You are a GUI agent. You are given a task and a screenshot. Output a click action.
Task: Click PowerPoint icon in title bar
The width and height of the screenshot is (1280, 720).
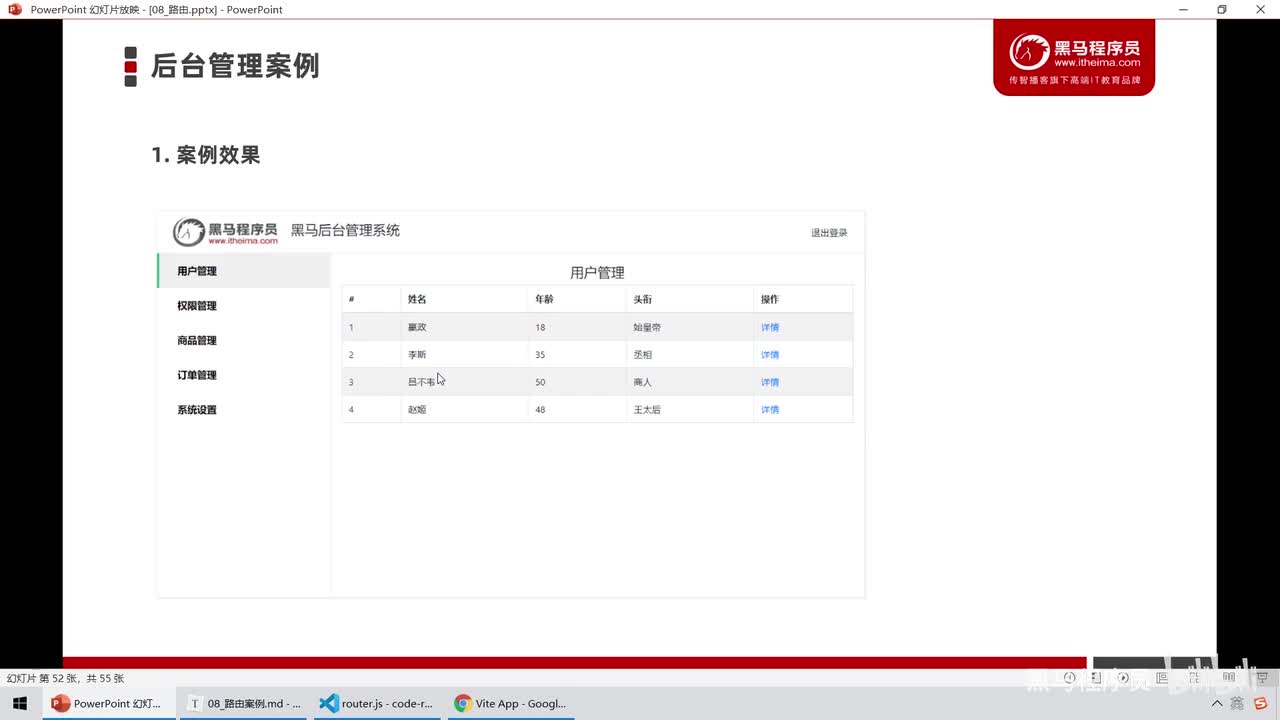[14, 9]
